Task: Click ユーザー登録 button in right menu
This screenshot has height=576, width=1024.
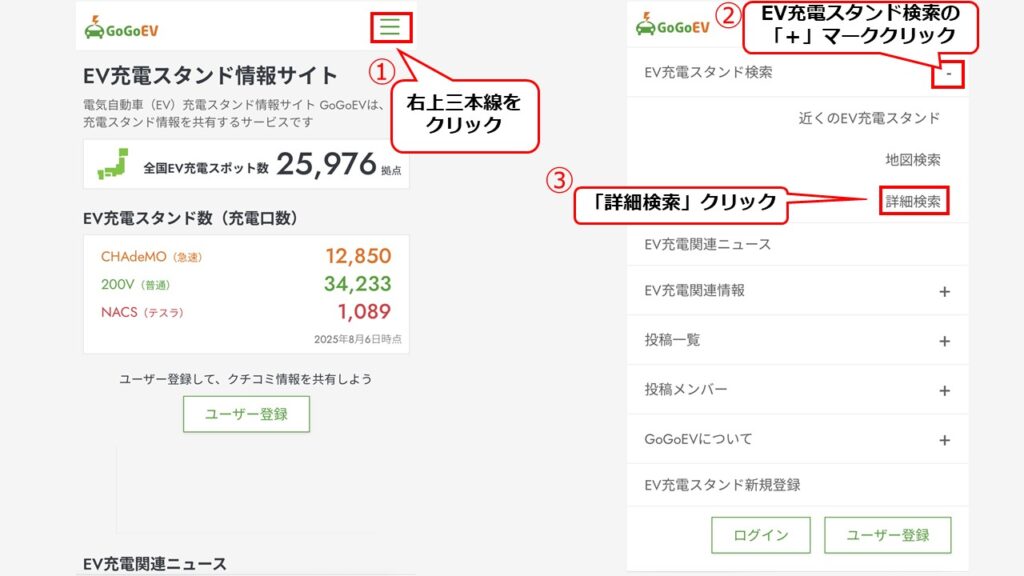Action: tap(888, 535)
